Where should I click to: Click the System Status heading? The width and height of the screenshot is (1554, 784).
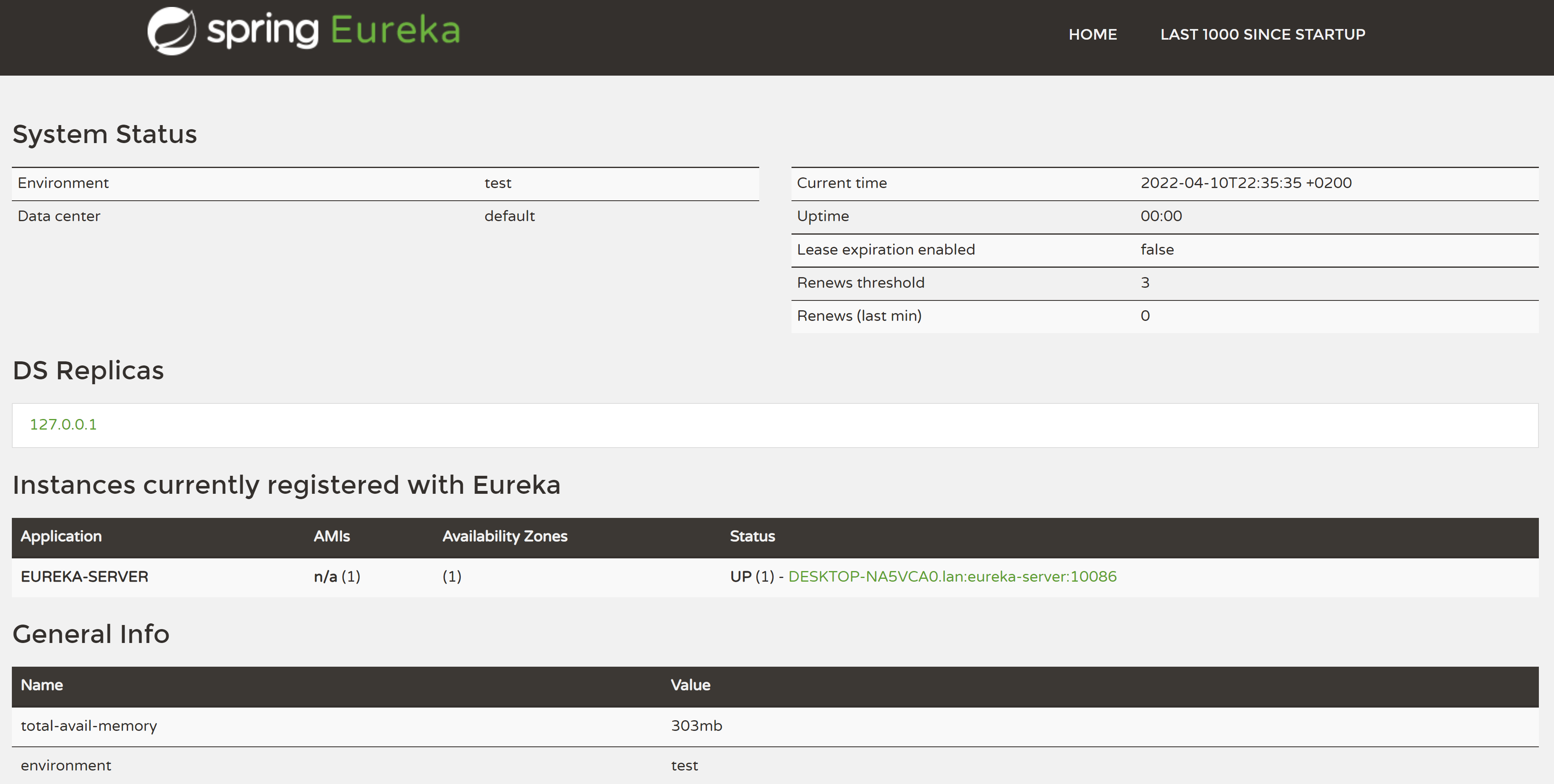pos(105,134)
